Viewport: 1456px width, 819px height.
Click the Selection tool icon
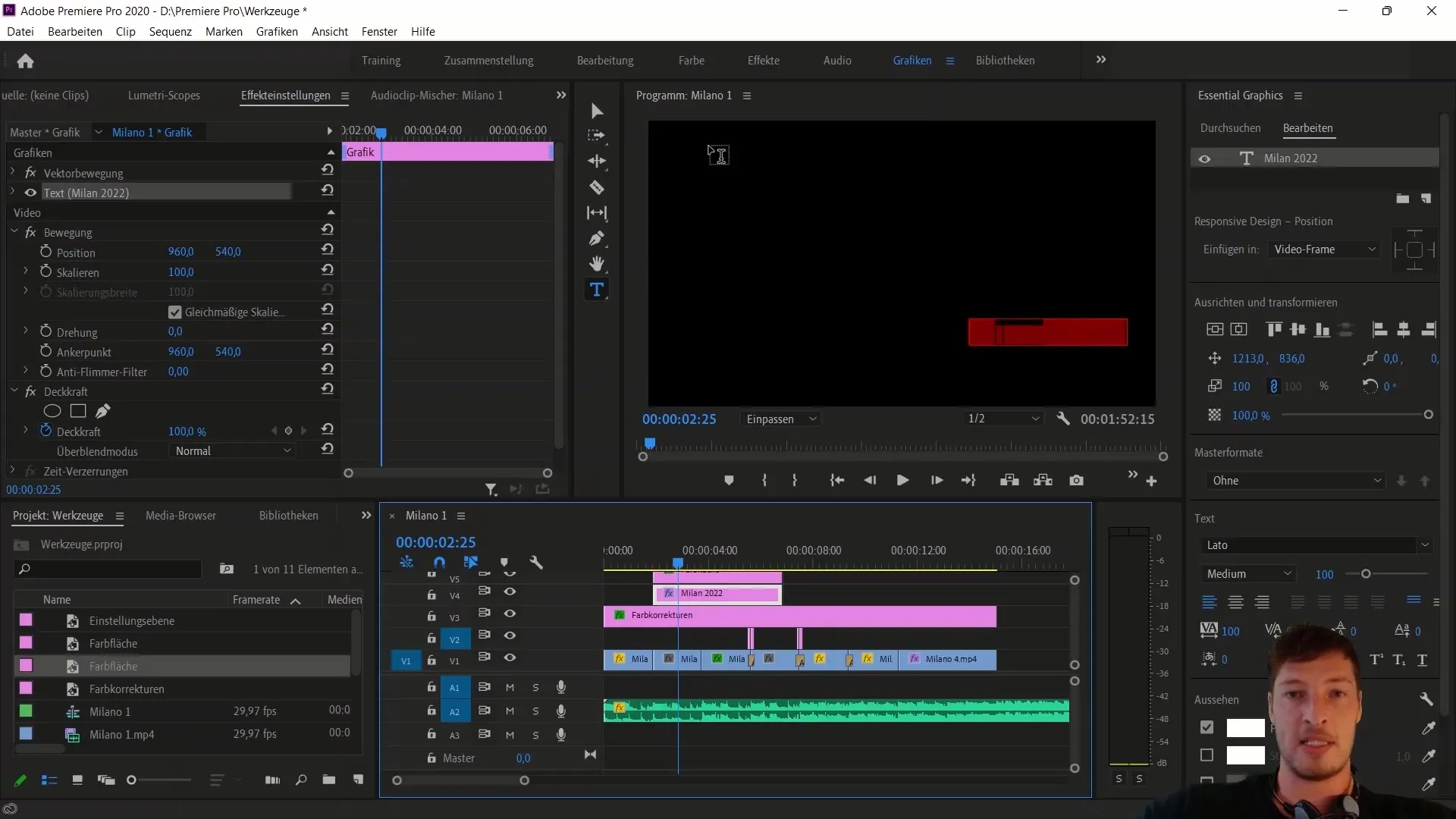tap(598, 110)
